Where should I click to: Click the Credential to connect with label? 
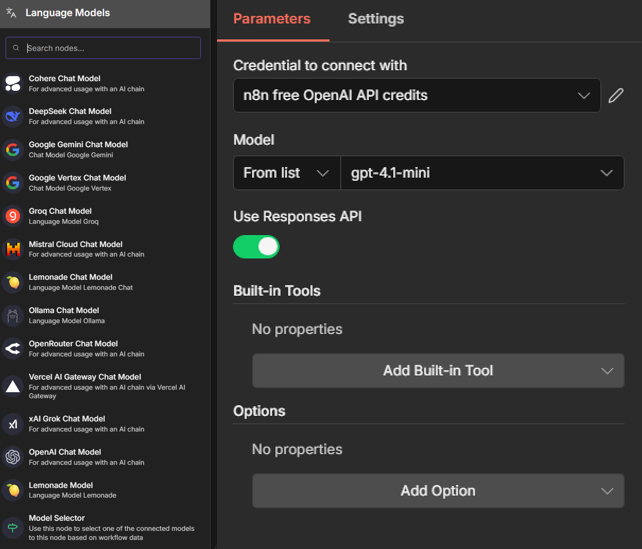coord(320,66)
